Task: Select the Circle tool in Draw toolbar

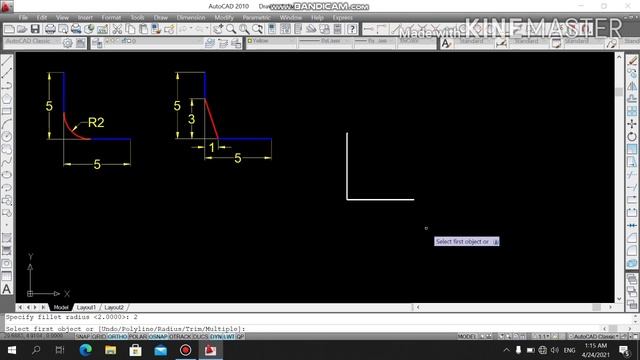Action: 7,136
